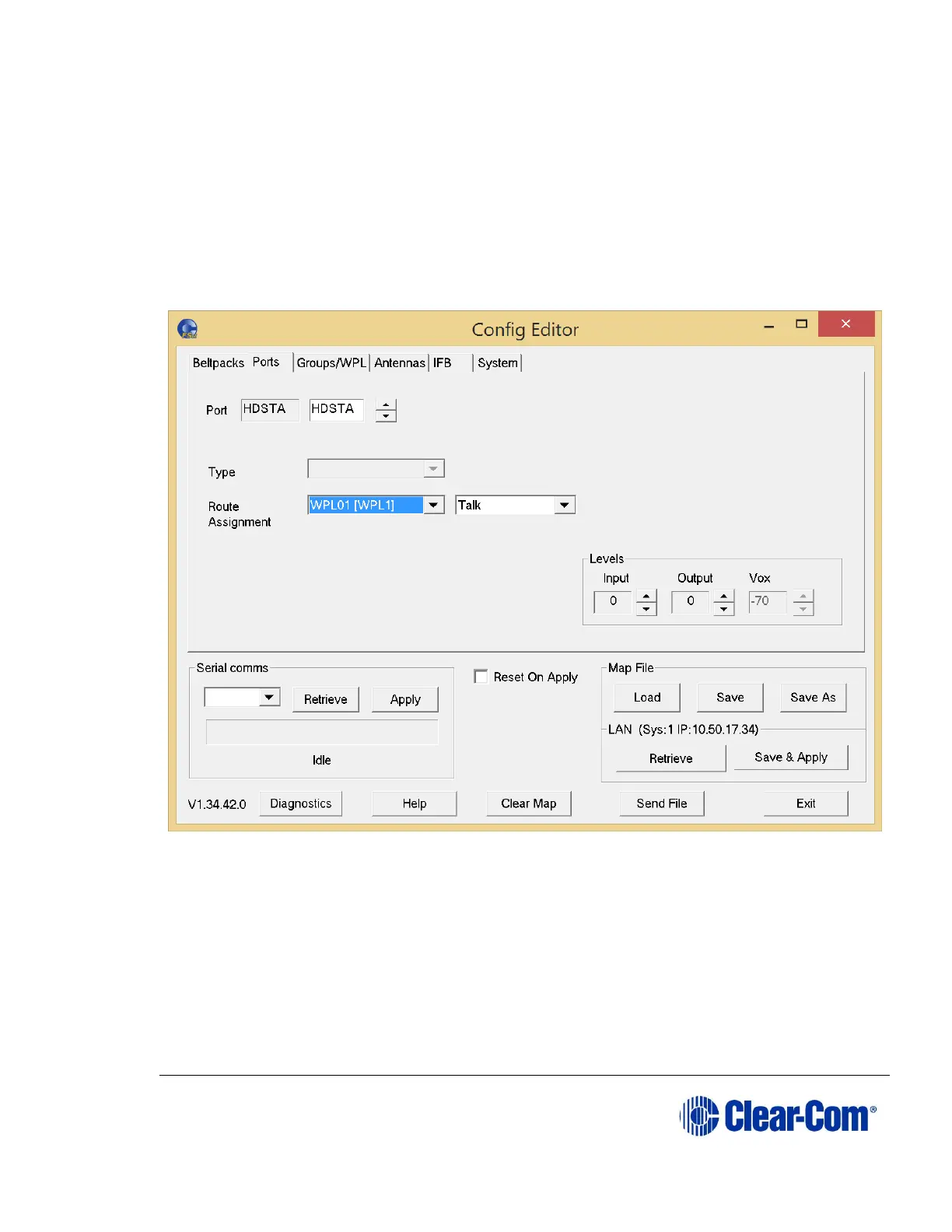Decrease the Output level

tap(724, 609)
